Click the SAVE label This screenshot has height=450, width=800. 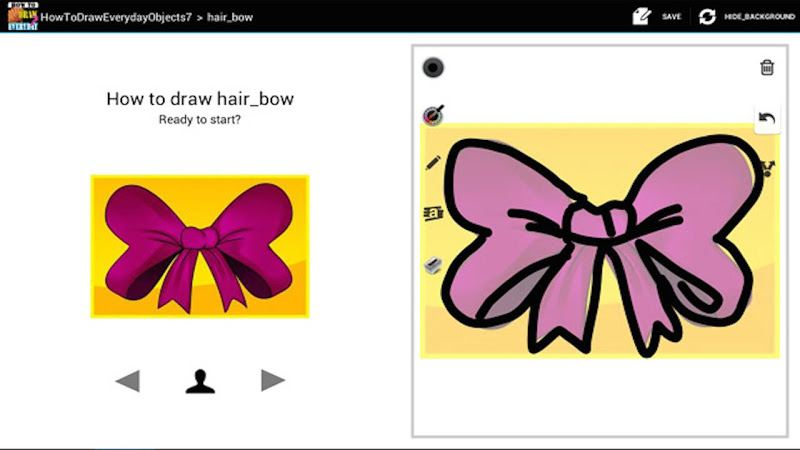click(671, 17)
